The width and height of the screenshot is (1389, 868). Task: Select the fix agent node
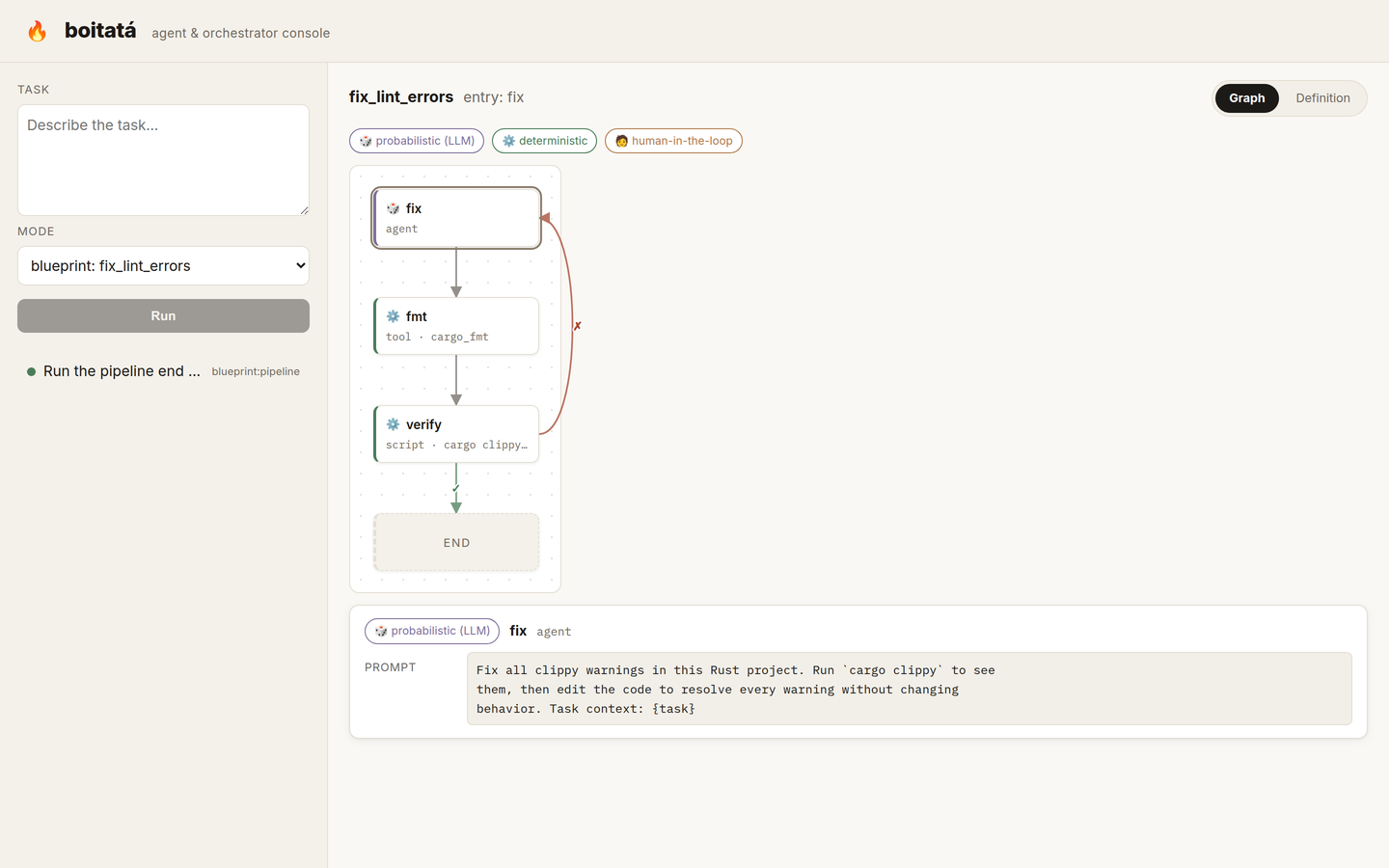click(456, 218)
